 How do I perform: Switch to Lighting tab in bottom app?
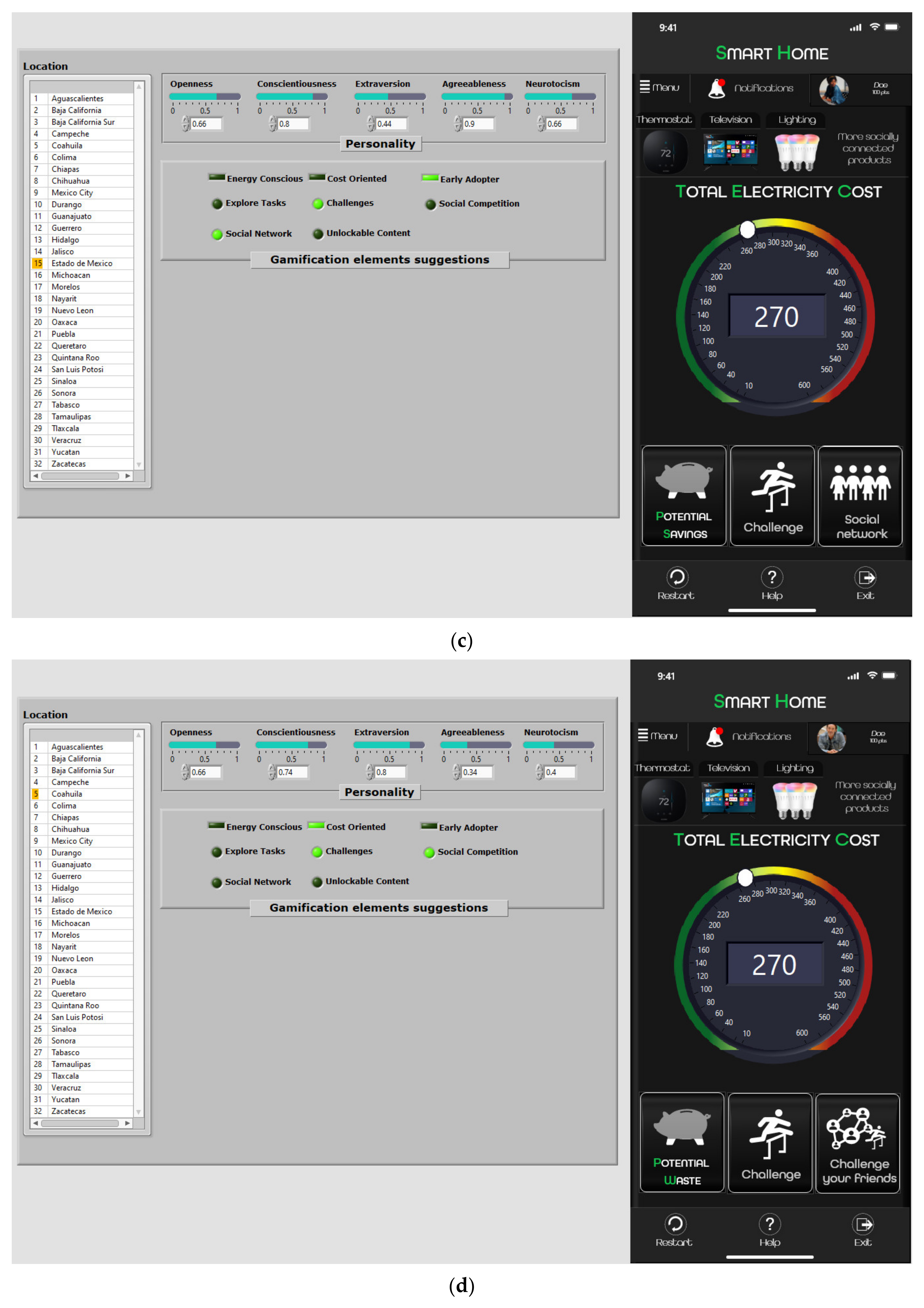coord(795,768)
